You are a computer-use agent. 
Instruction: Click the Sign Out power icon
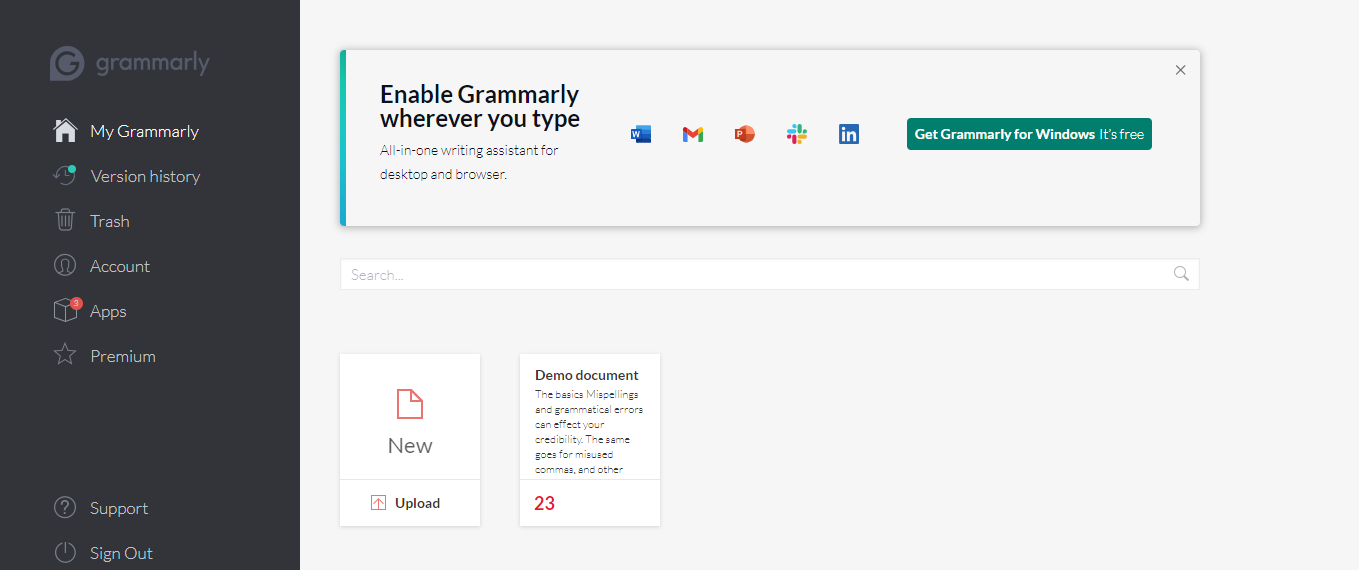[x=65, y=553]
